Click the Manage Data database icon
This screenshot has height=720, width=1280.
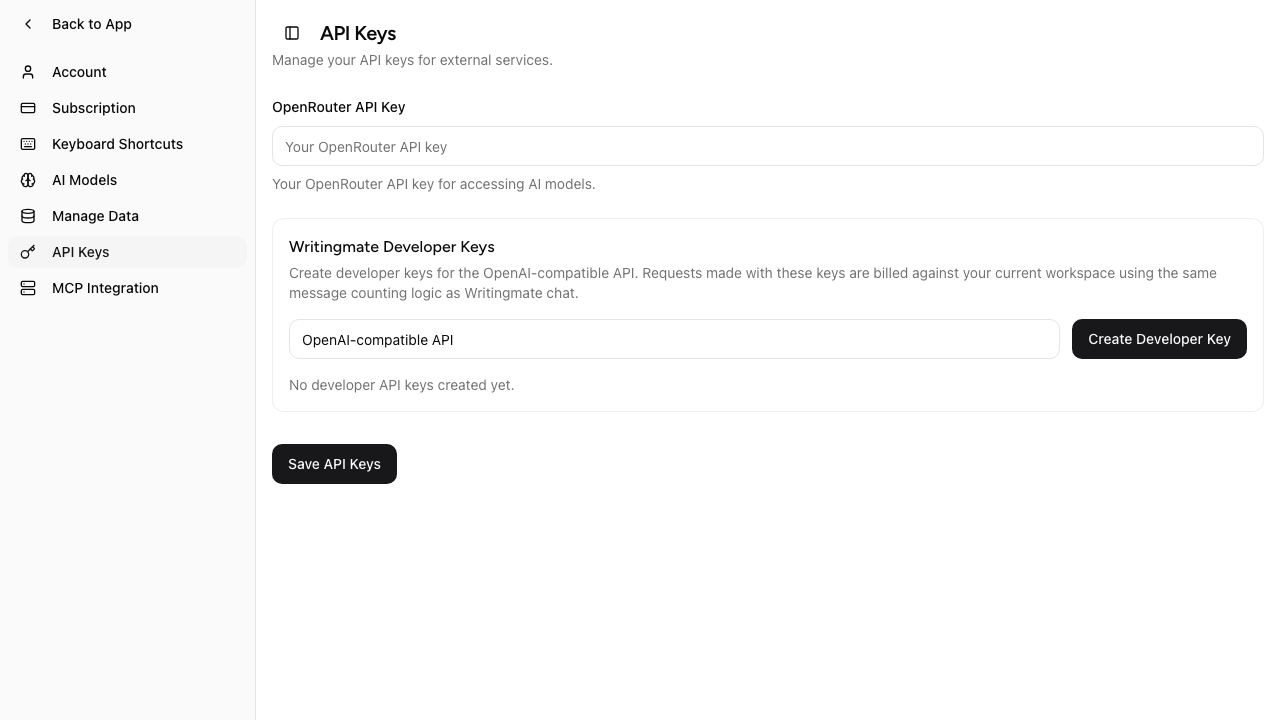(27, 216)
